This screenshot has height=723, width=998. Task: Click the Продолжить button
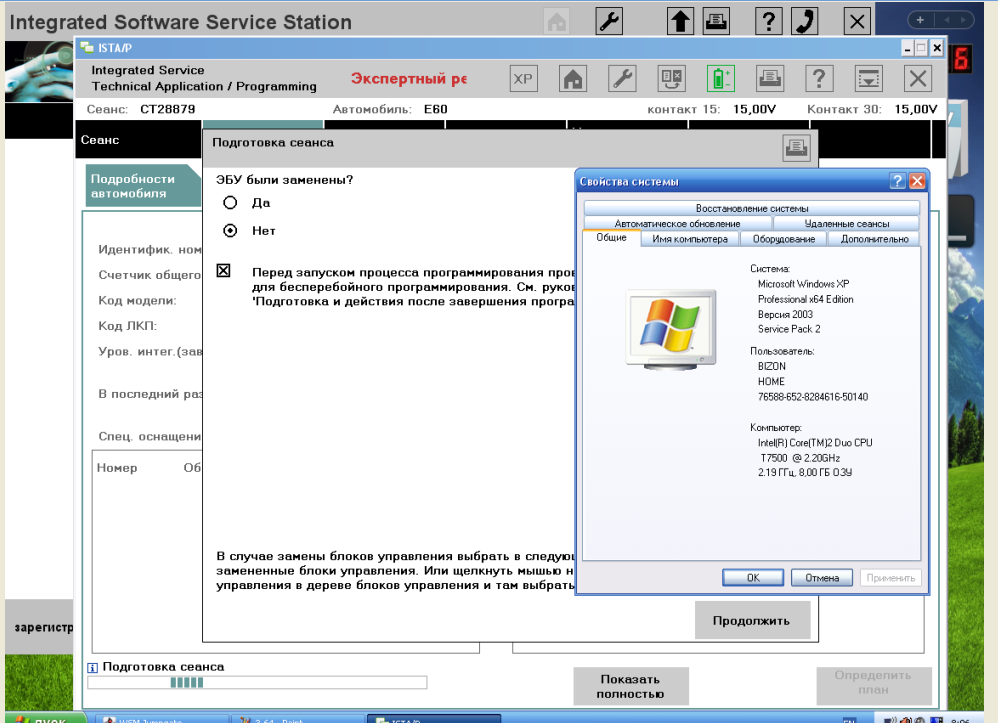[752, 621]
